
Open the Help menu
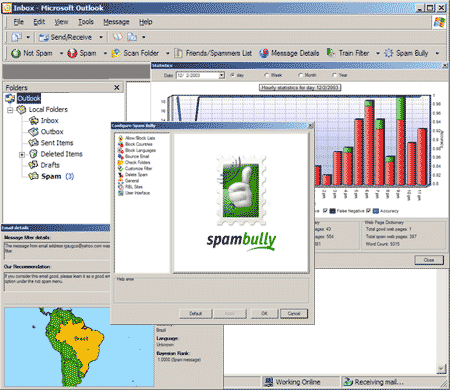click(146, 22)
